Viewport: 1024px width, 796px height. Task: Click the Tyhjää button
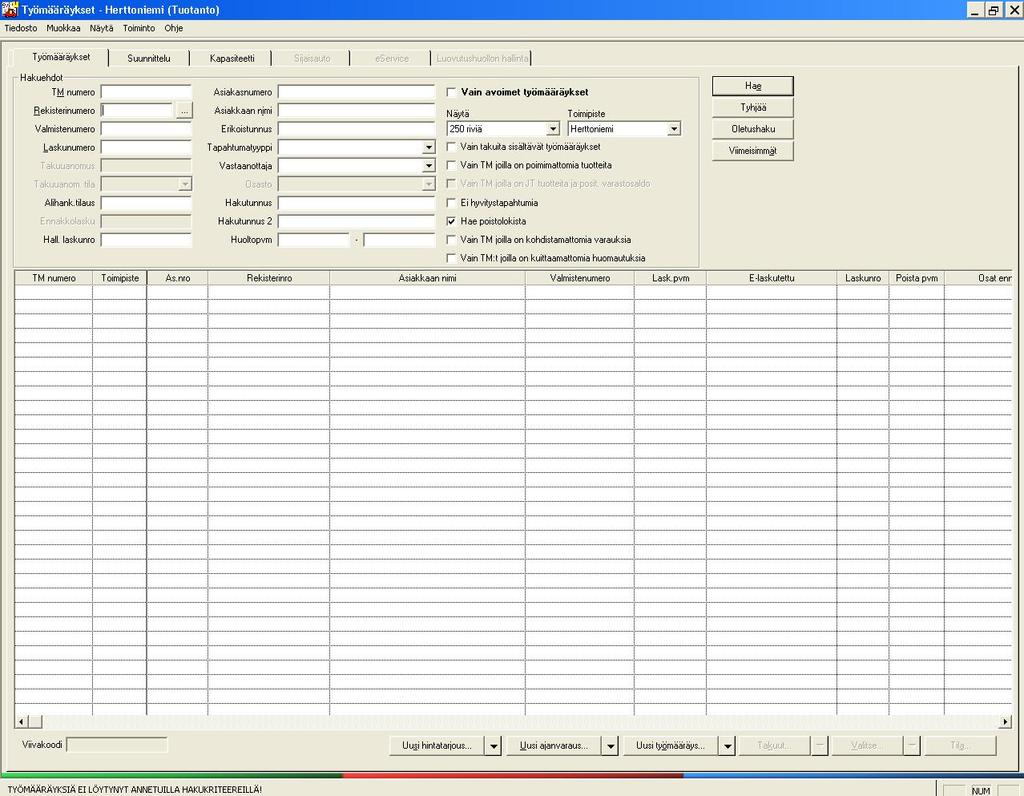click(753, 107)
